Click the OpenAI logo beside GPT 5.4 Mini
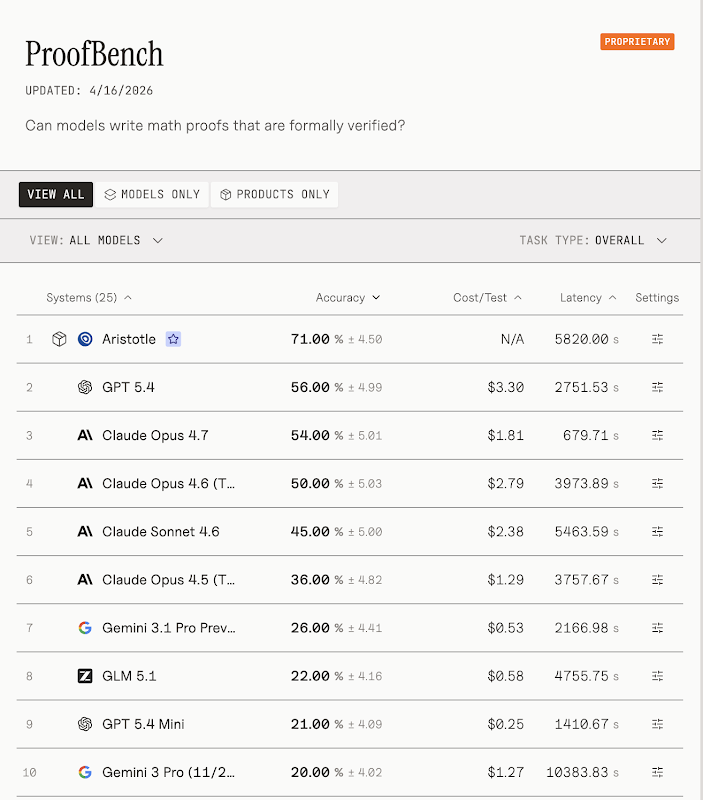 coord(85,724)
